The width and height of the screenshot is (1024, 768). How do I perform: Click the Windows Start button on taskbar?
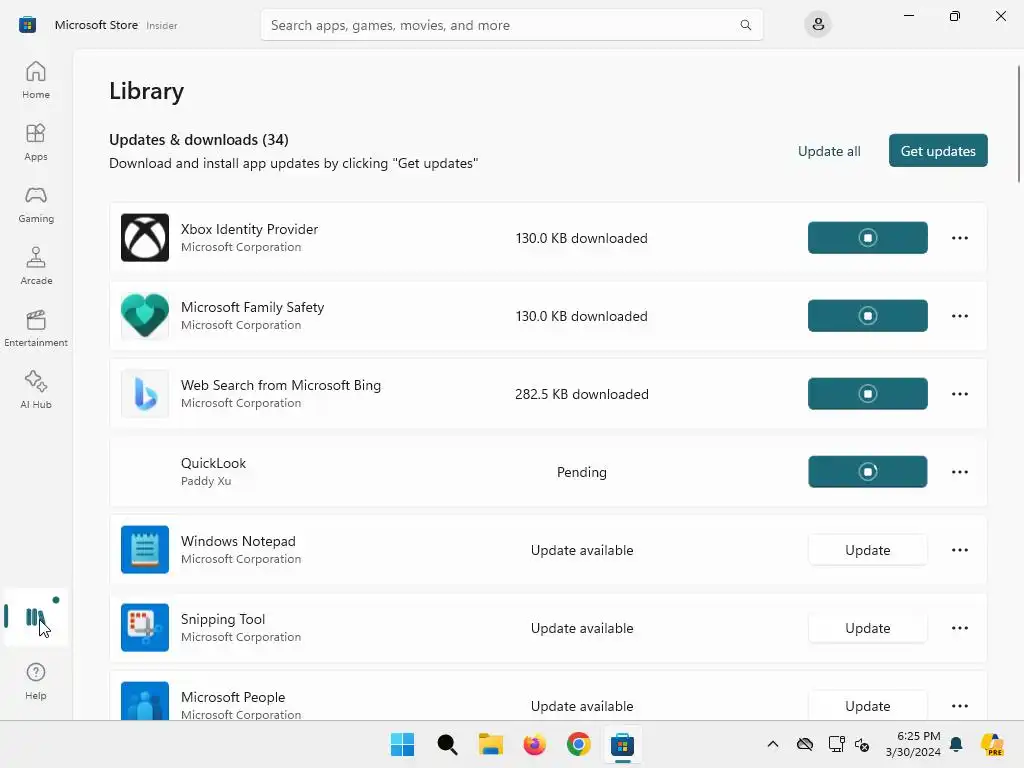402,744
